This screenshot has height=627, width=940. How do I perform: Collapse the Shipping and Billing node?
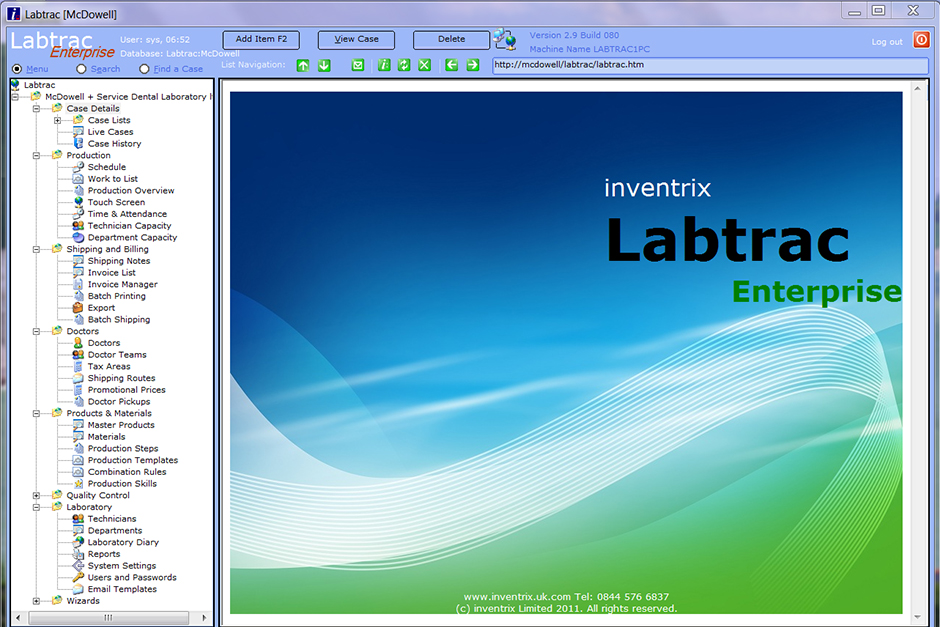37,249
